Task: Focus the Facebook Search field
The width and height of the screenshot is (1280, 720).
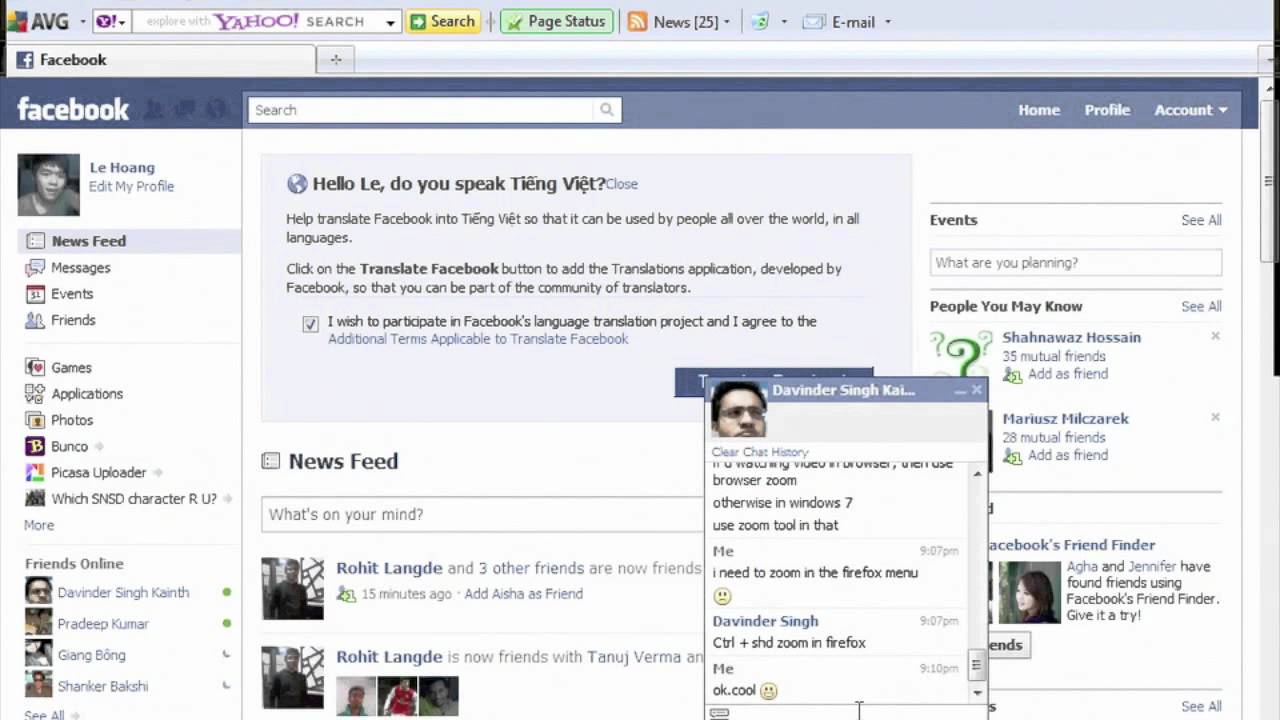Action: tap(420, 110)
